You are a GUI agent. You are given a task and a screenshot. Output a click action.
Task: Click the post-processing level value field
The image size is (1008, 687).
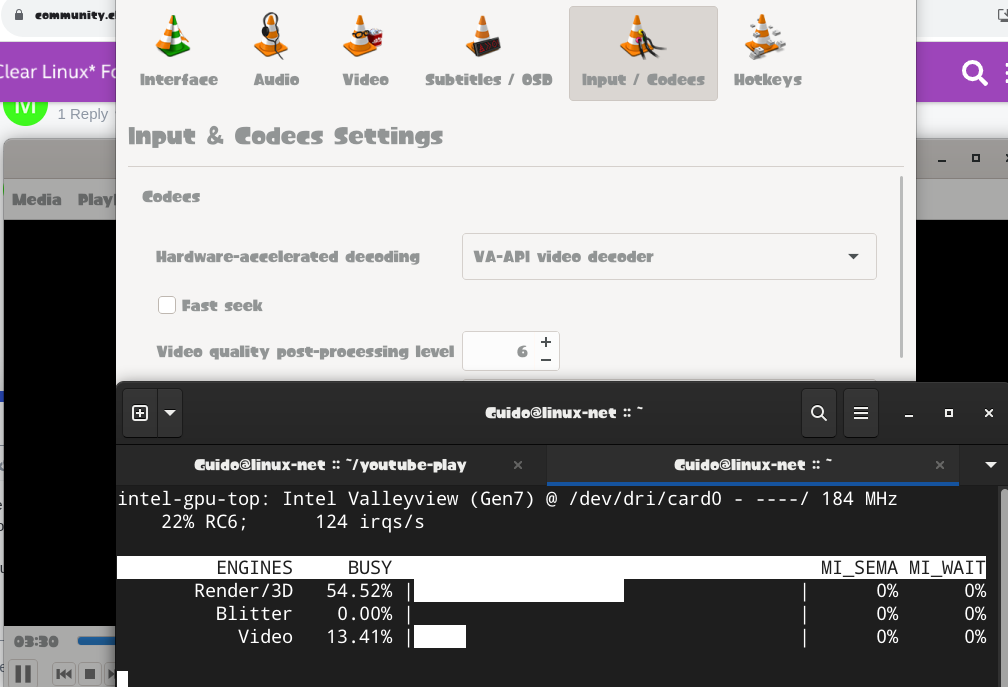tap(501, 351)
